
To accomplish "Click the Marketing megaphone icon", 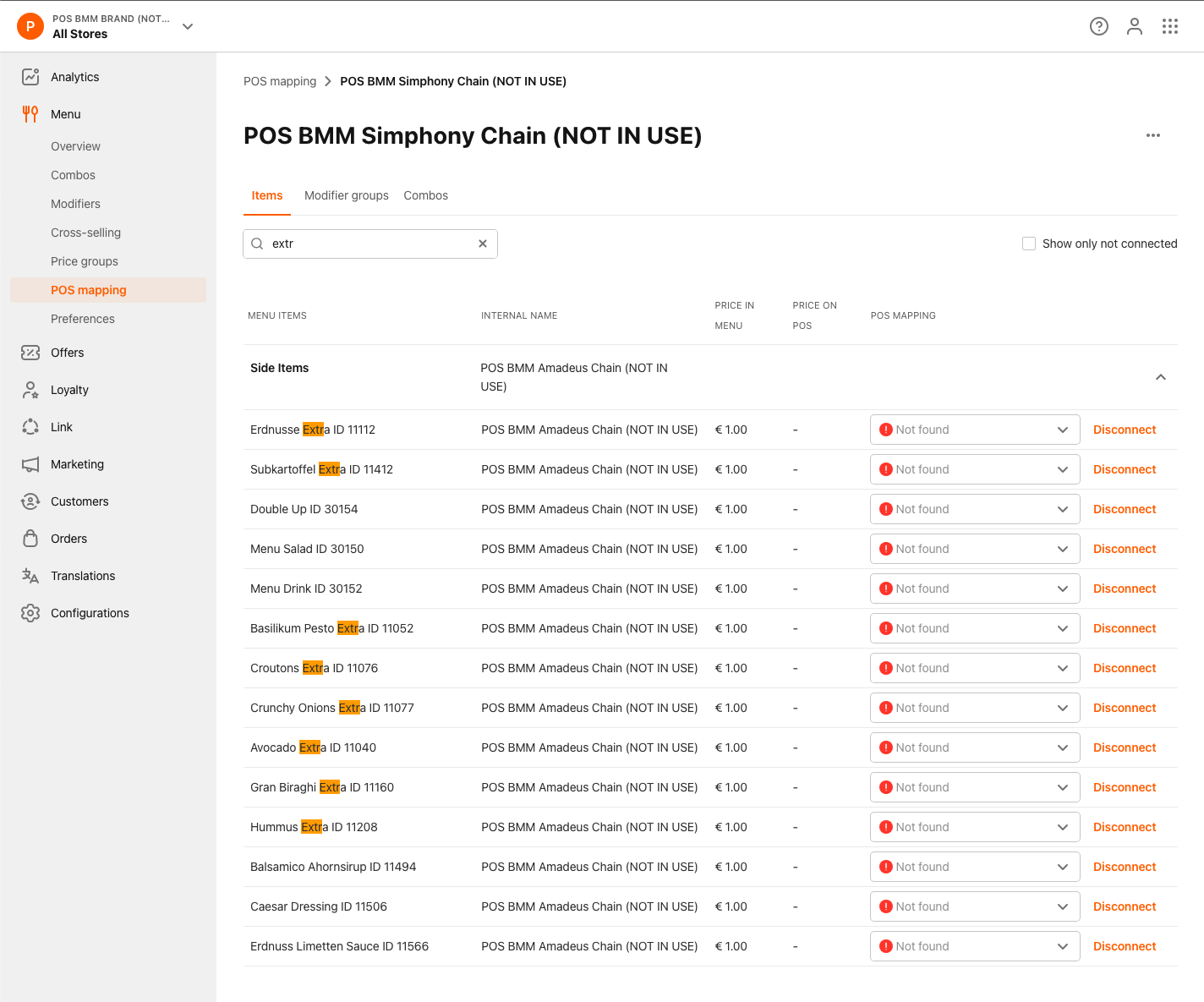I will pyautogui.click(x=30, y=464).
